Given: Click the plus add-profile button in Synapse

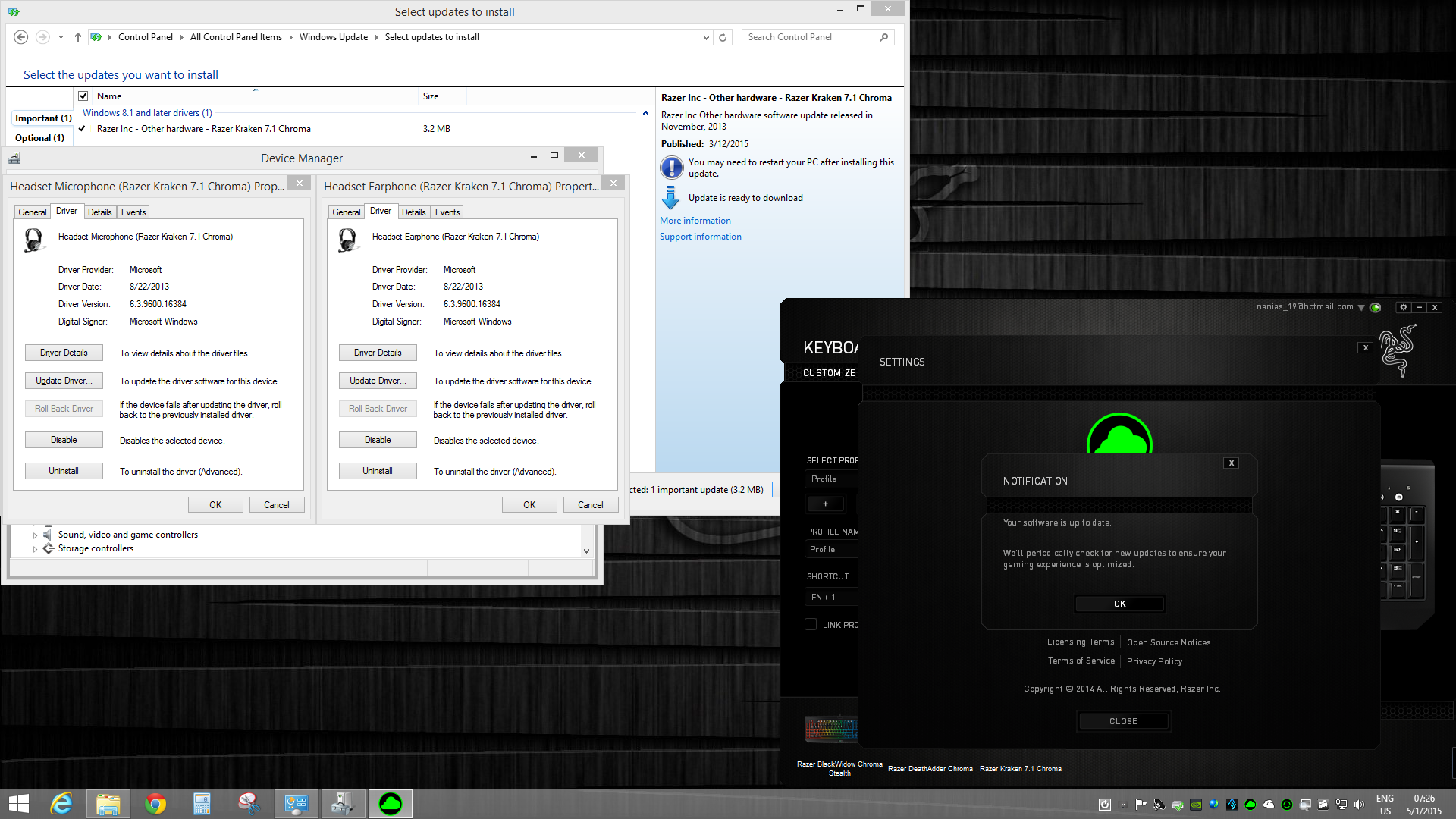Looking at the screenshot, I should [x=825, y=504].
